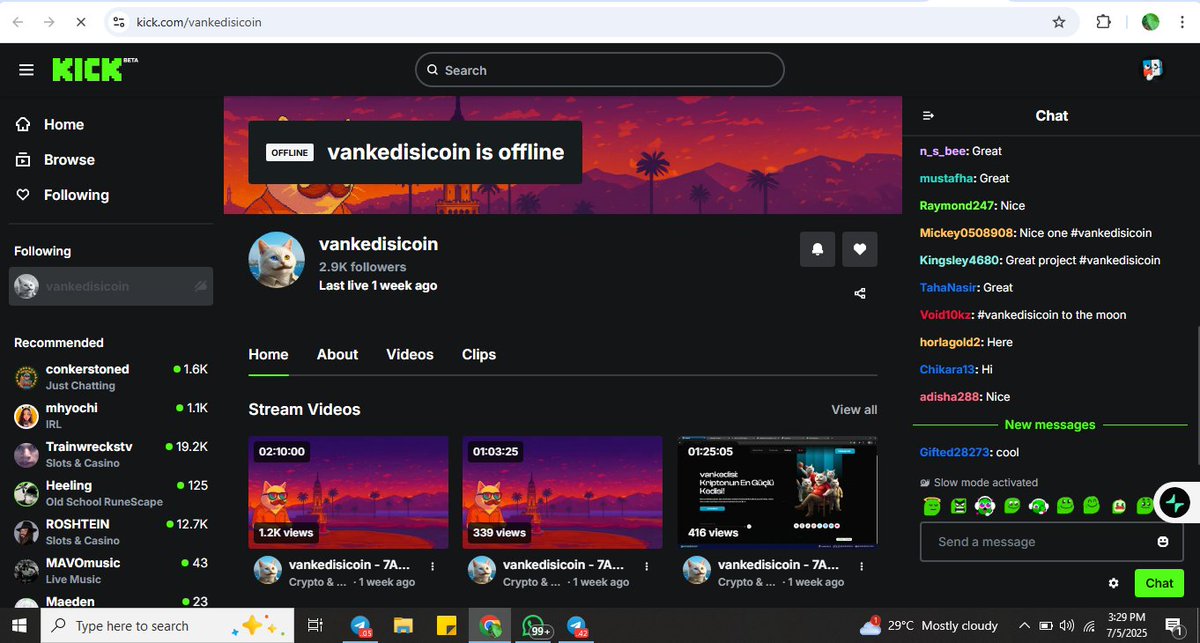Click the green Chat send button
The image size is (1200, 643).
tap(1159, 583)
